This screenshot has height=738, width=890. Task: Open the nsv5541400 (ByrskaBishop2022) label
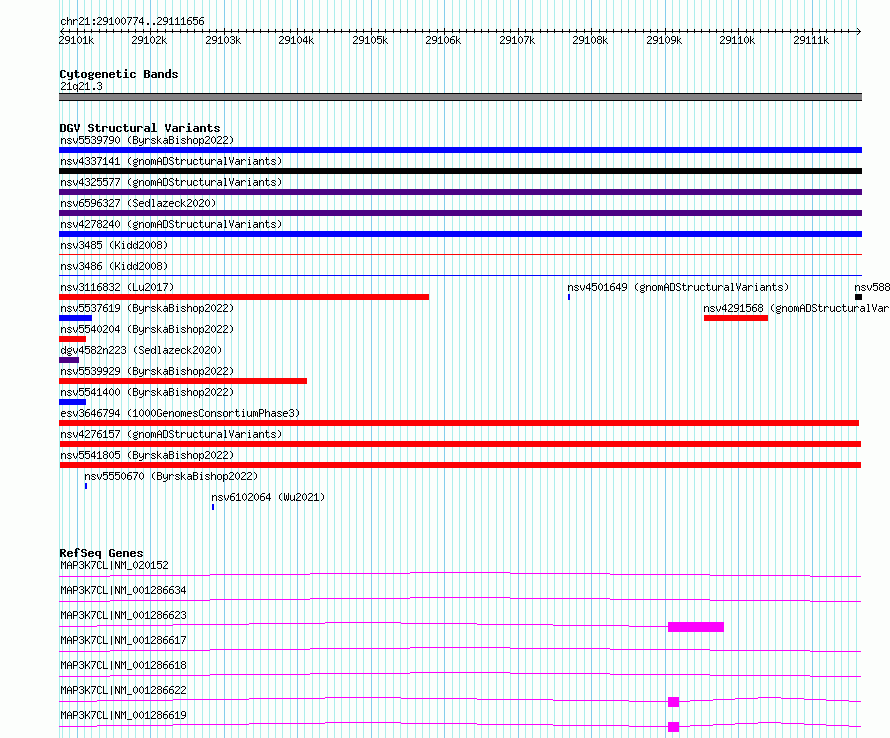point(147,392)
